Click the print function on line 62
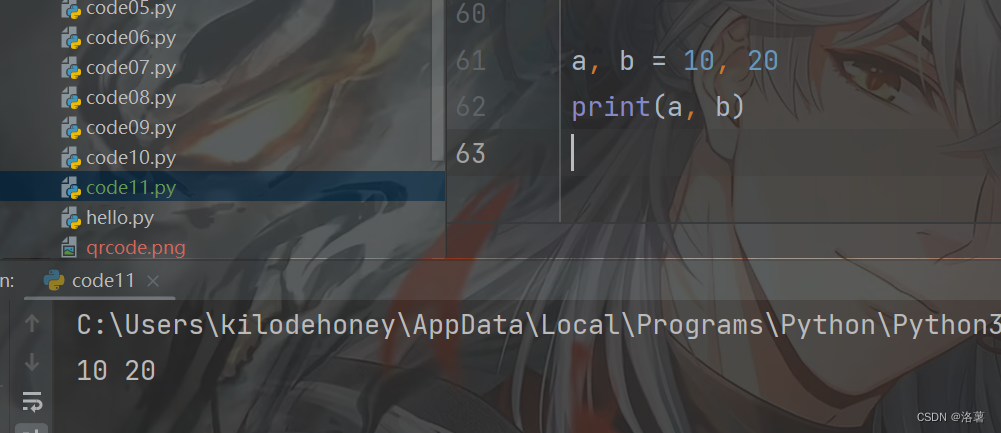The height and width of the screenshot is (433, 1001). tap(610, 107)
